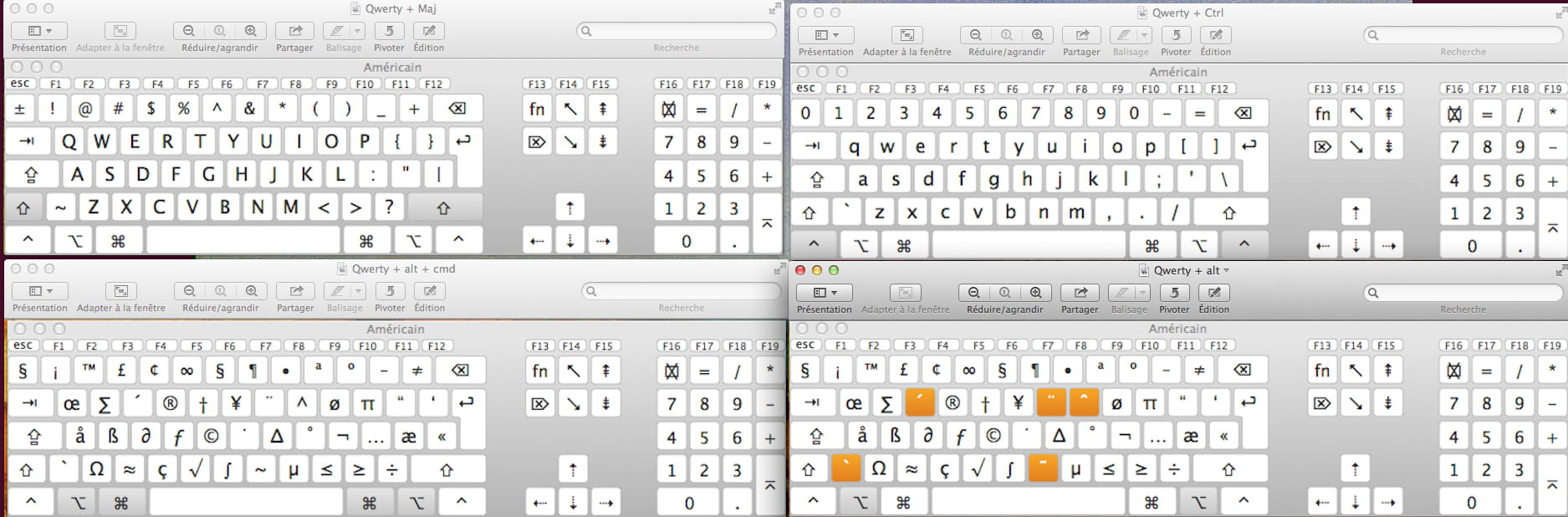Viewport: 1568px width, 517px height.
Task: Open Présentation menu in Qwerty + alt window
Action: (825, 293)
